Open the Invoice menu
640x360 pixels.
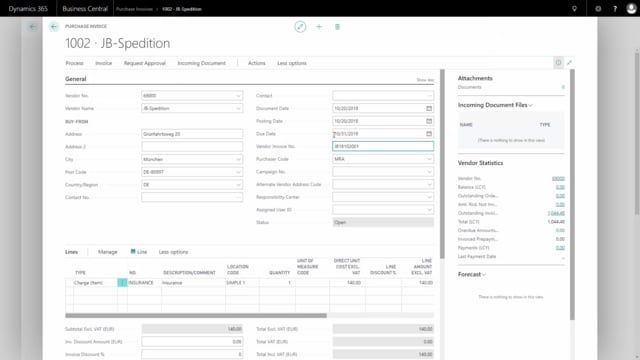pos(104,63)
